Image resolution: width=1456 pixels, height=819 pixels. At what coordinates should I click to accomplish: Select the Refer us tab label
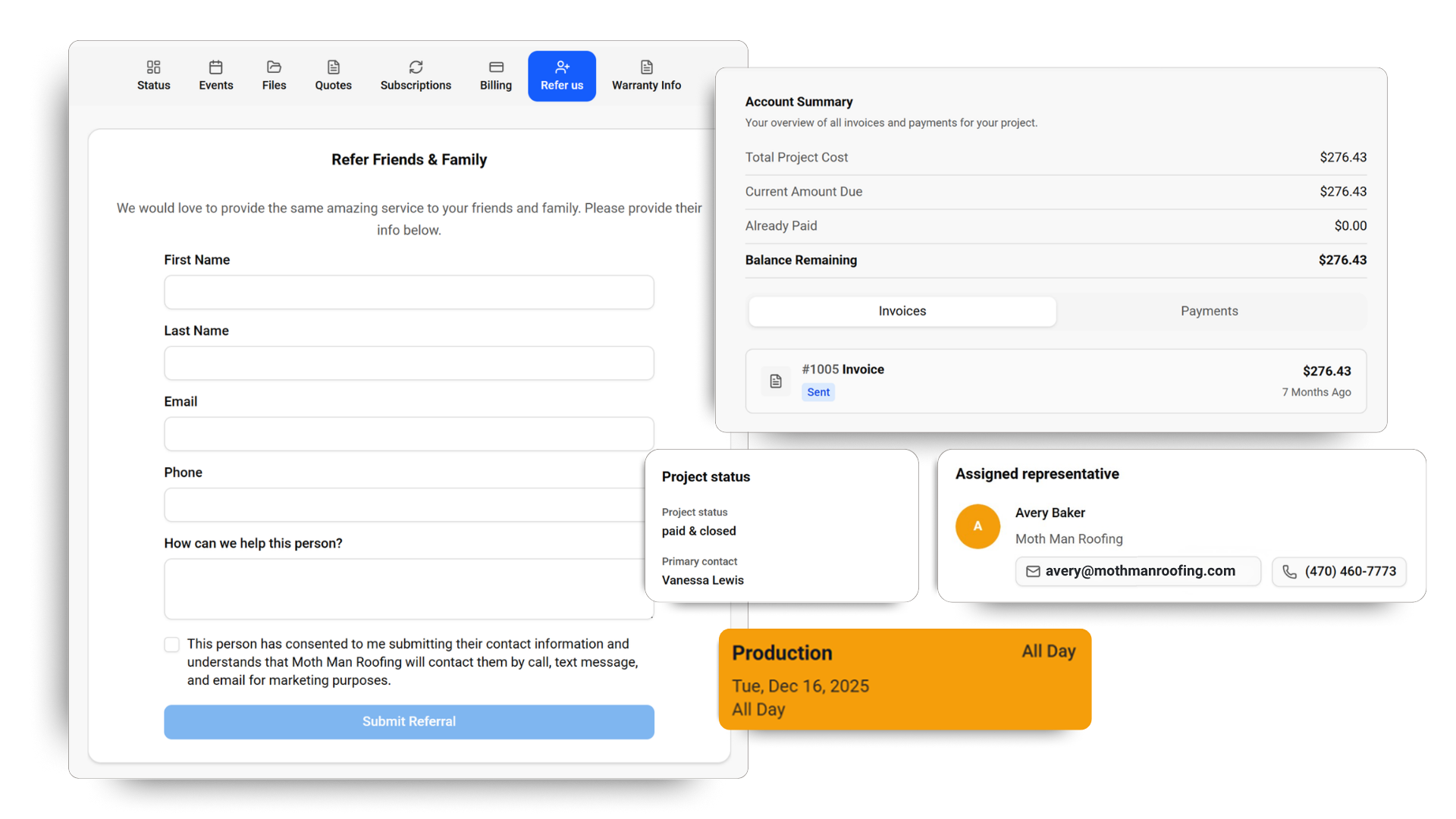[562, 85]
